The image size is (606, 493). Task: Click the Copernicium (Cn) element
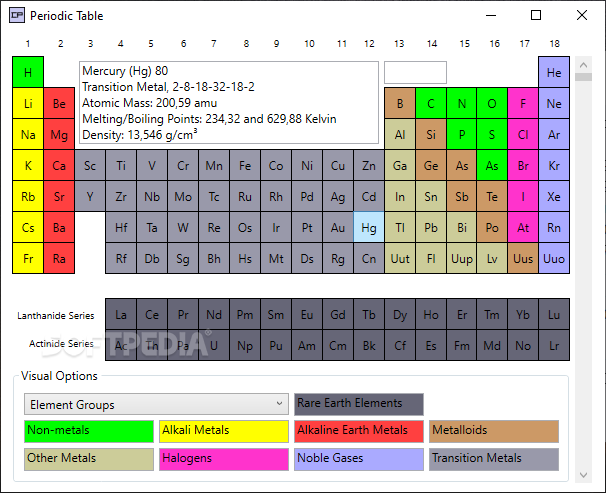pos(369,258)
